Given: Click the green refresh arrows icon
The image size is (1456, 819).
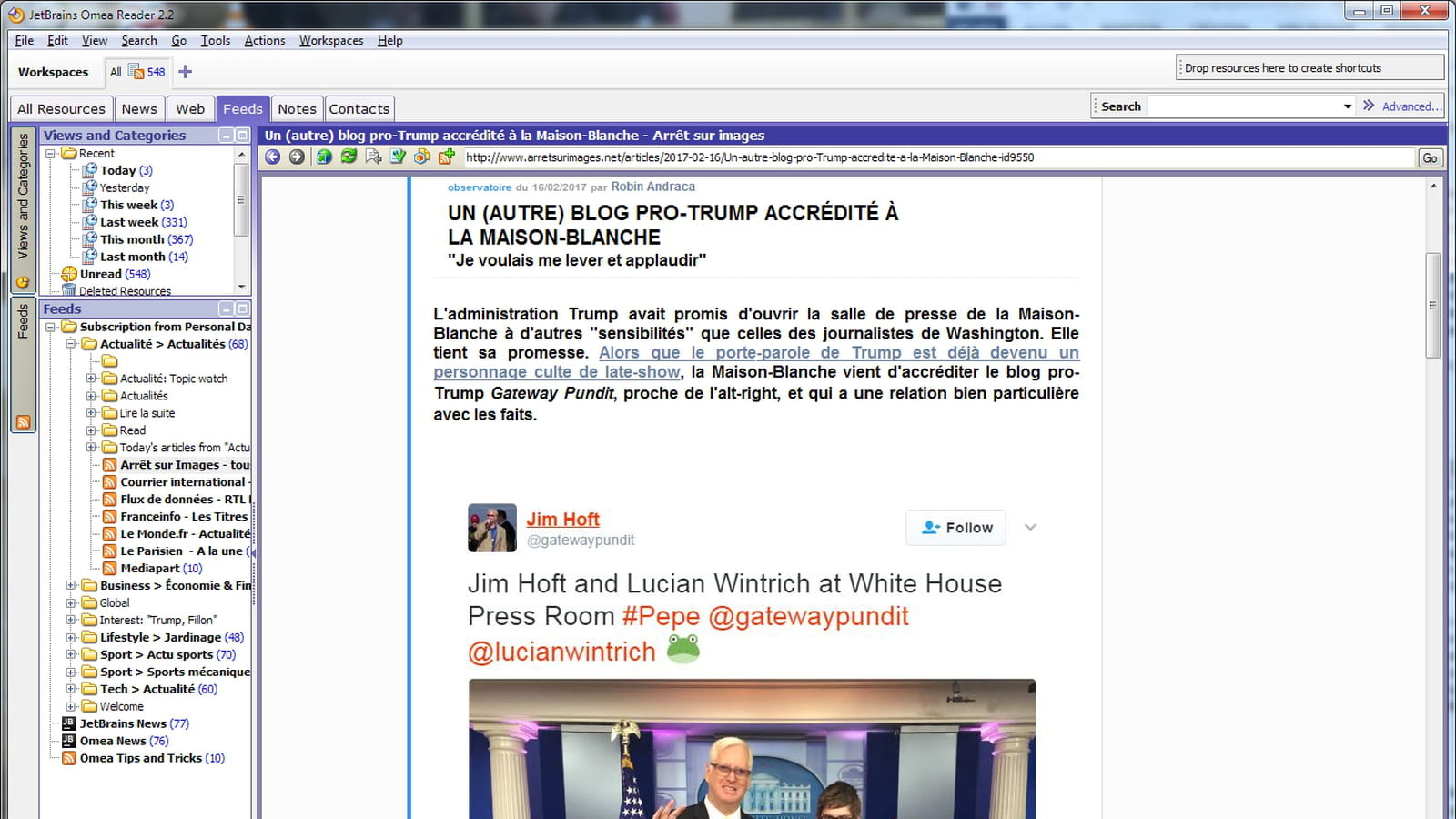Looking at the screenshot, I should pyautogui.click(x=349, y=157).
